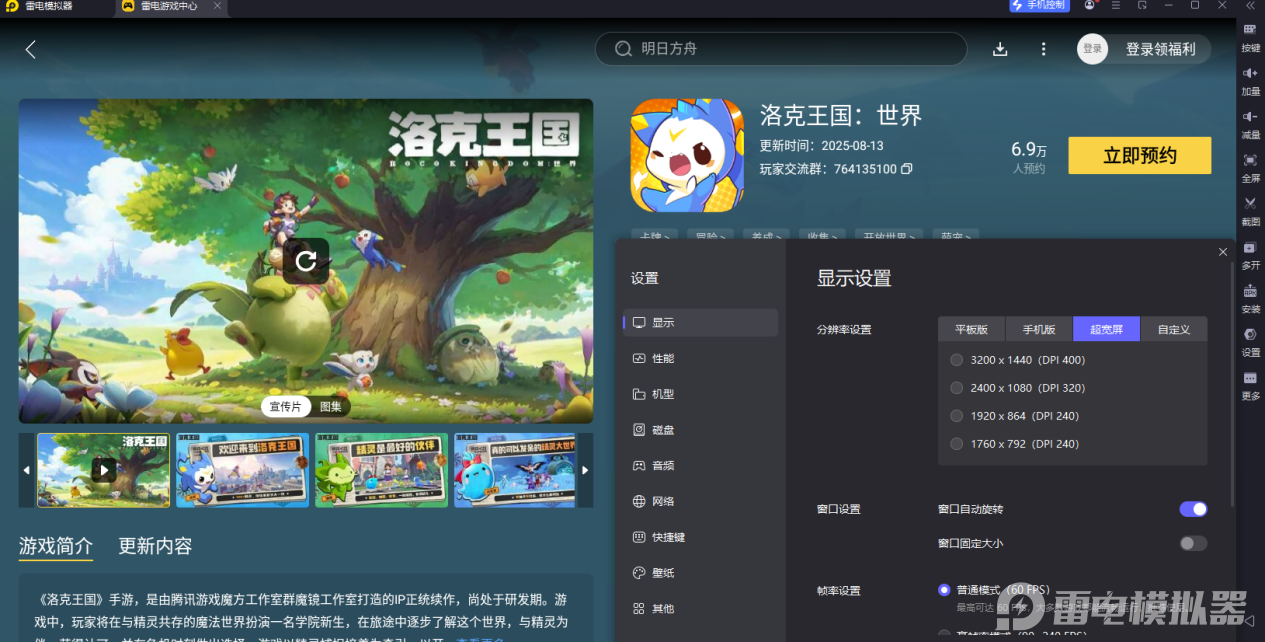This screenshot has height=642, width=1265.
Task: Open the three-dot more options menu
Action: coord(1043,49)
